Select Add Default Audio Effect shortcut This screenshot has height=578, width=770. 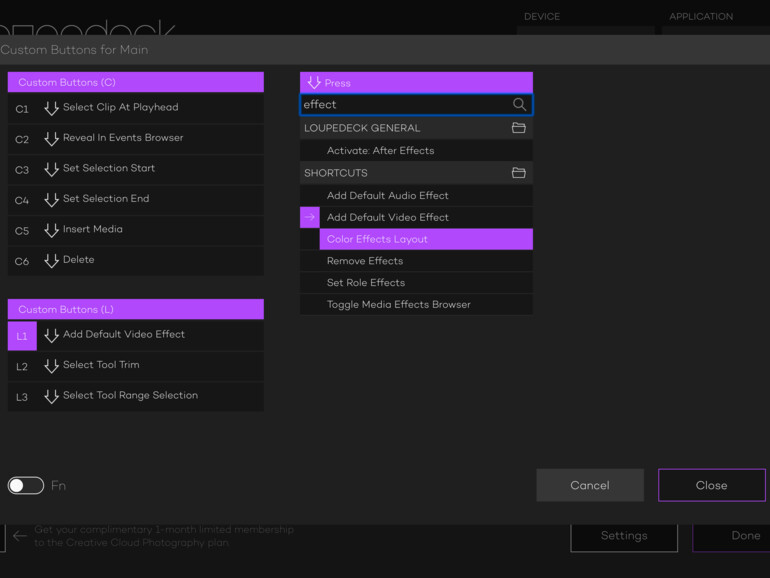tap(416, 195)
